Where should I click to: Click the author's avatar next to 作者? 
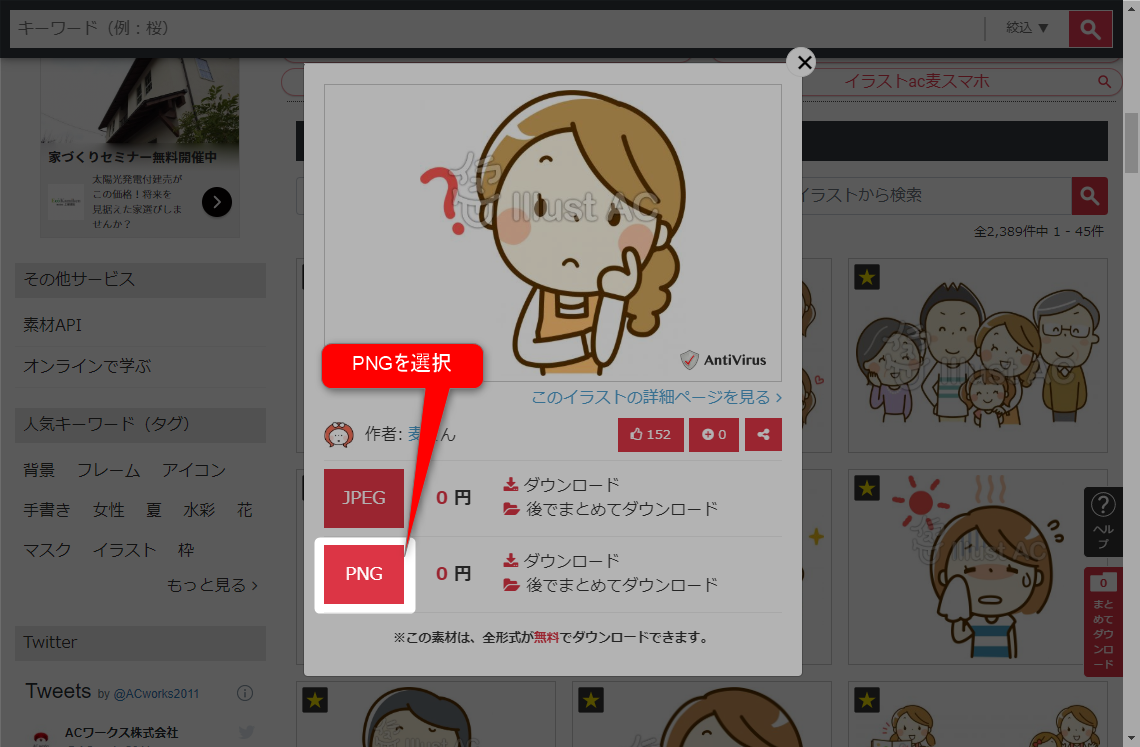tap(338, 434)
